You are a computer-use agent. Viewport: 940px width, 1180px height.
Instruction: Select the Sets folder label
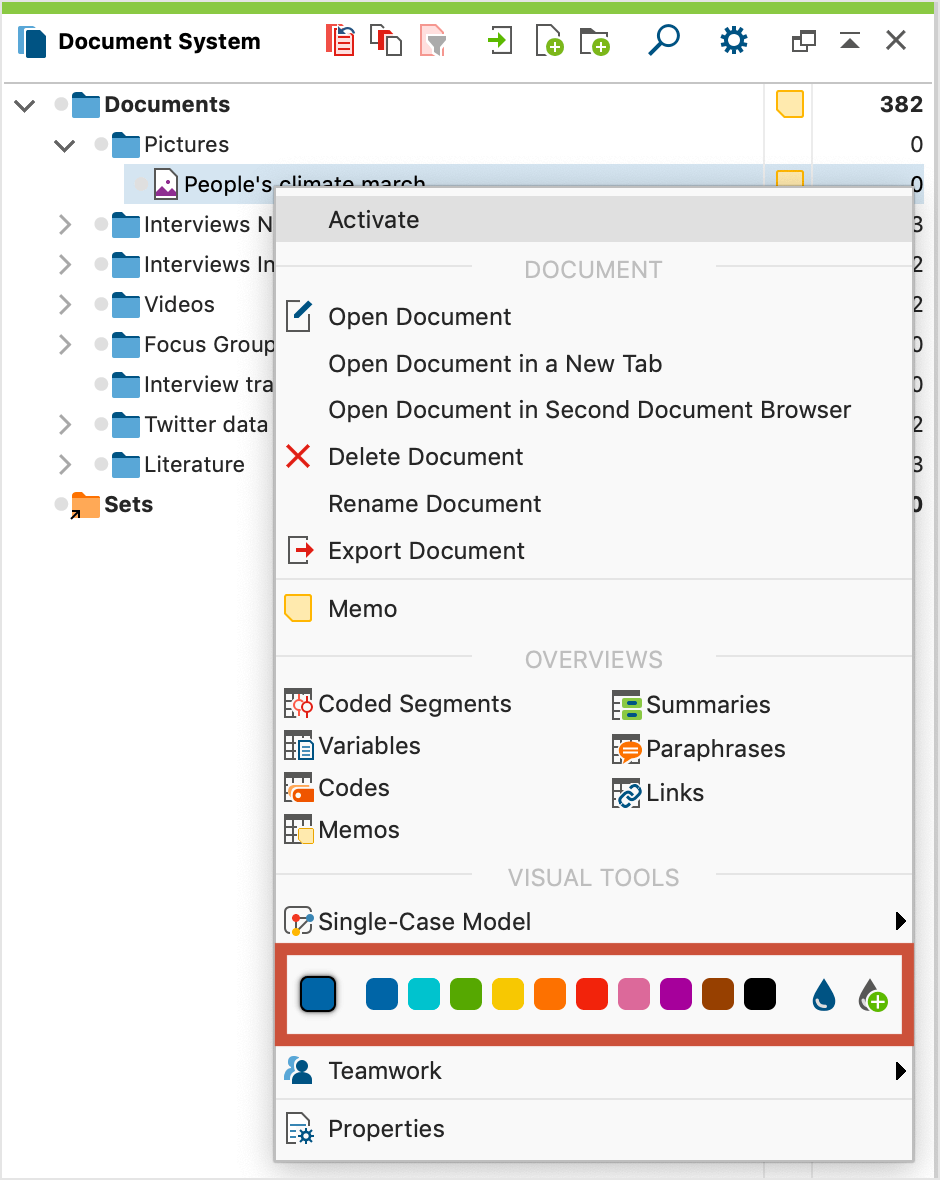tap(129, 504)
